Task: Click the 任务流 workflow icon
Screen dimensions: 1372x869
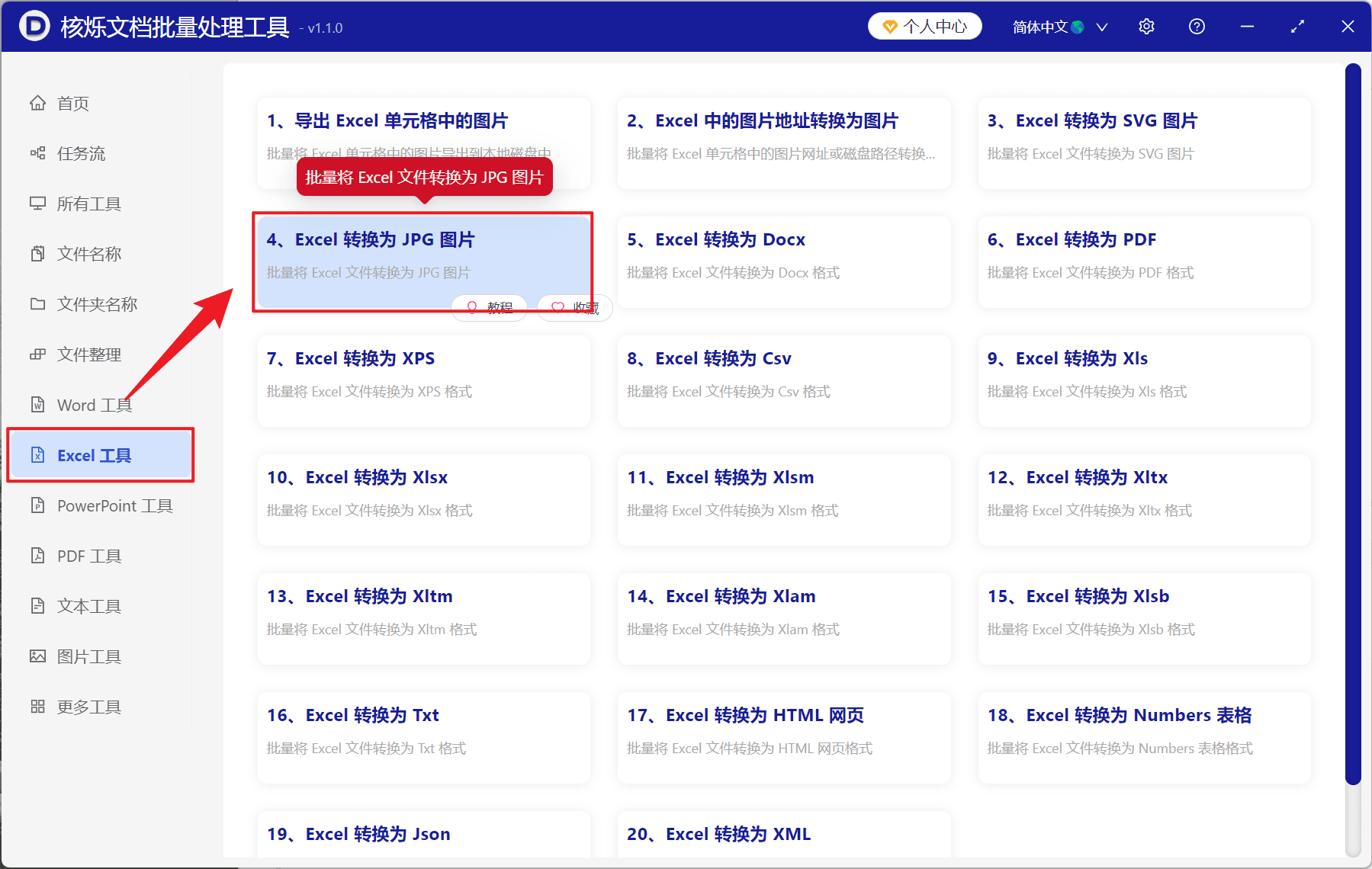Action: (37, 153)
